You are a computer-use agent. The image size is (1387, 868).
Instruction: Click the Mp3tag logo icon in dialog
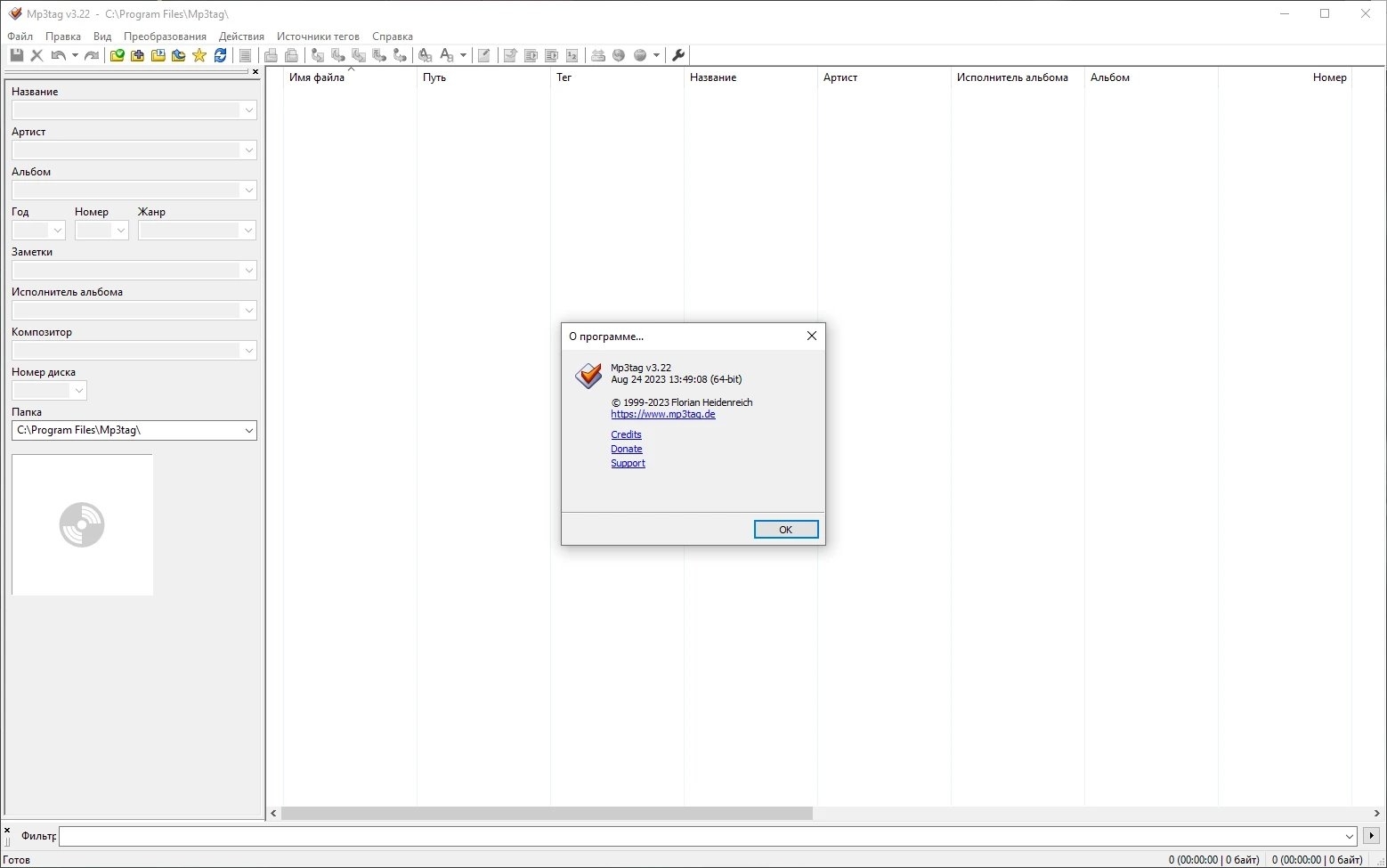[588, 375]
